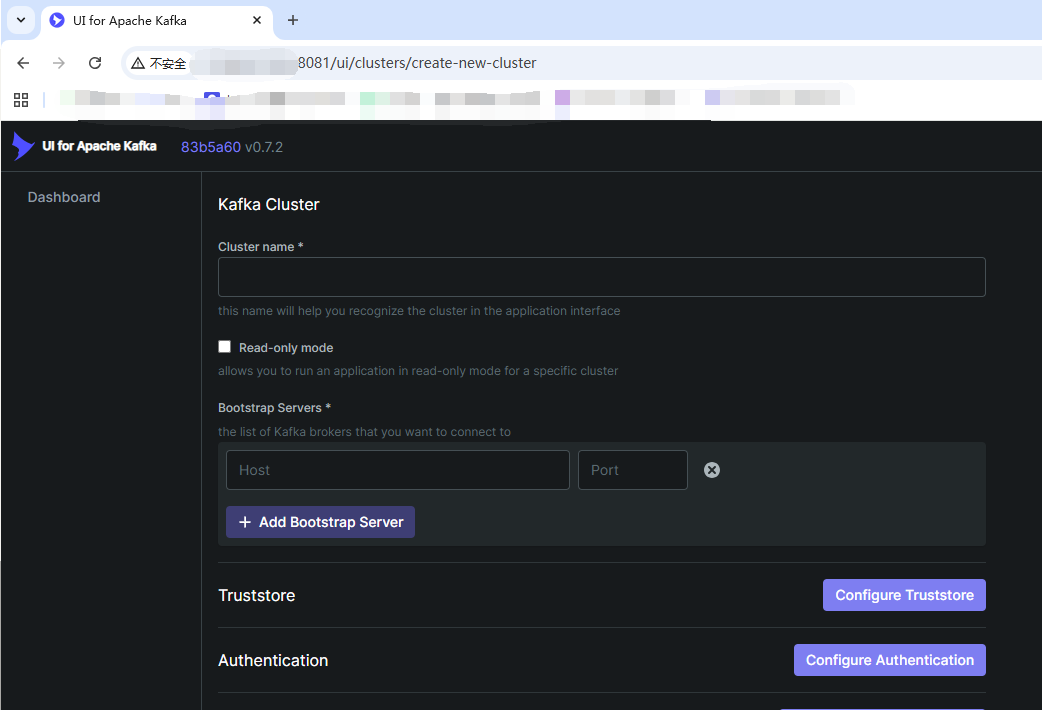Click the Authentication section label
The width and height of the screenshot is (1042, 710).
pyautogui.click(x=273, y=660)
